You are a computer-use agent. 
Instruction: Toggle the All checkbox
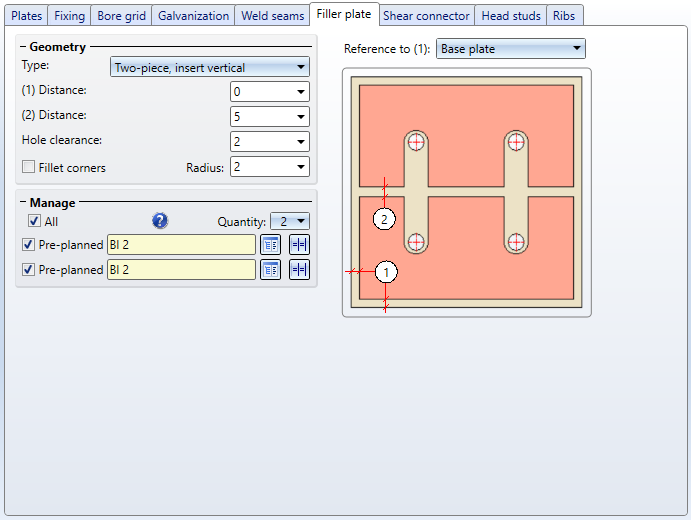point(34,221)
